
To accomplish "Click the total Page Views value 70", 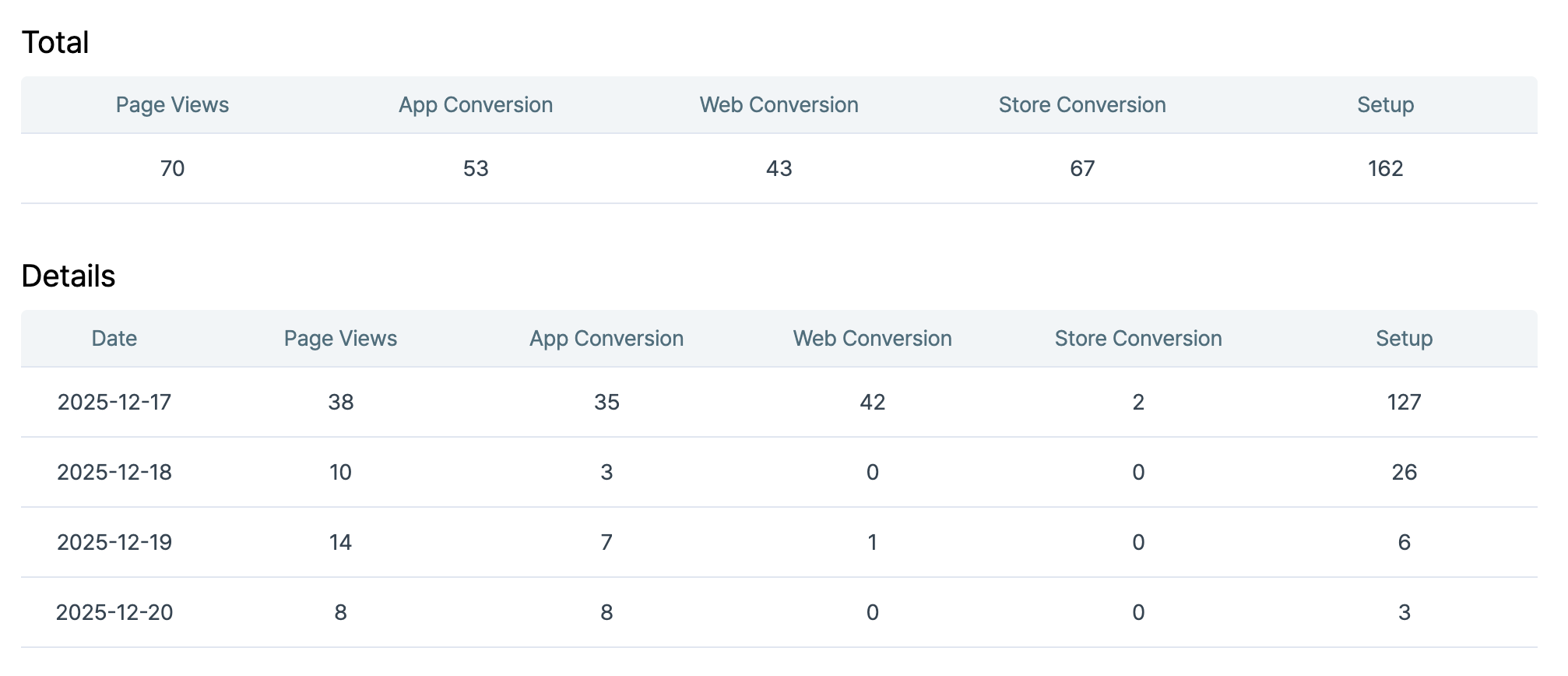I will [x=172, y=169].
